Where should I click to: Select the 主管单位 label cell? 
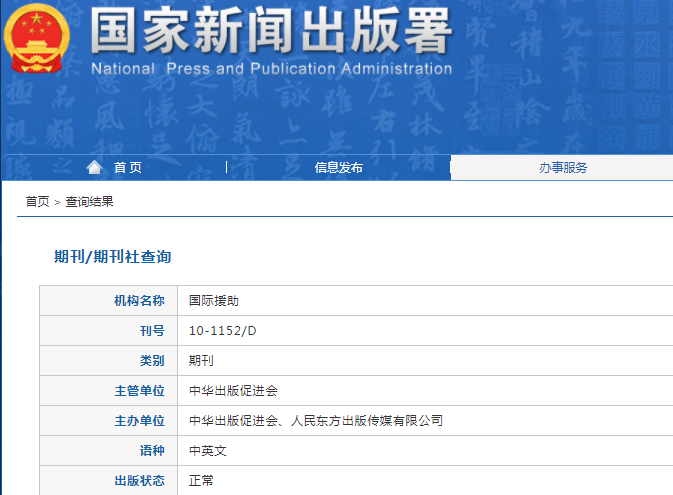tap(109, 391)
